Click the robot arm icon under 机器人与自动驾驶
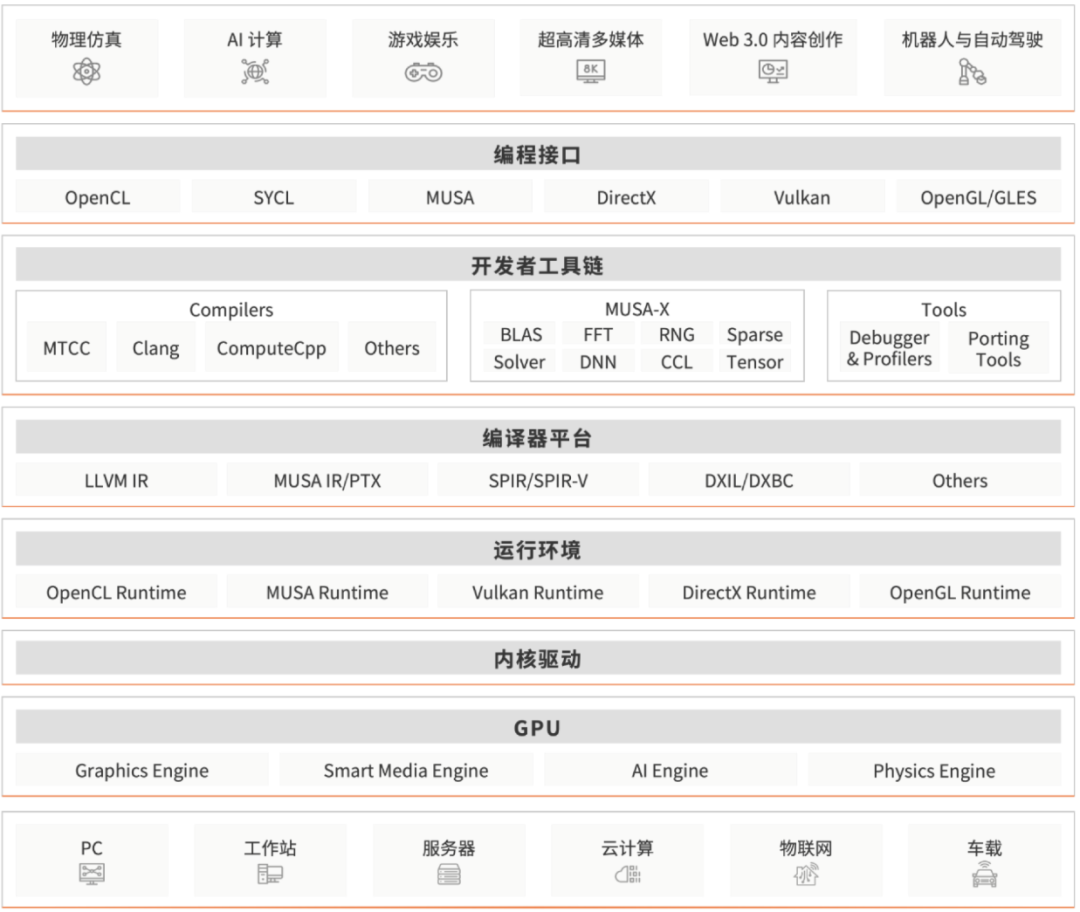 tap(973, 72)
